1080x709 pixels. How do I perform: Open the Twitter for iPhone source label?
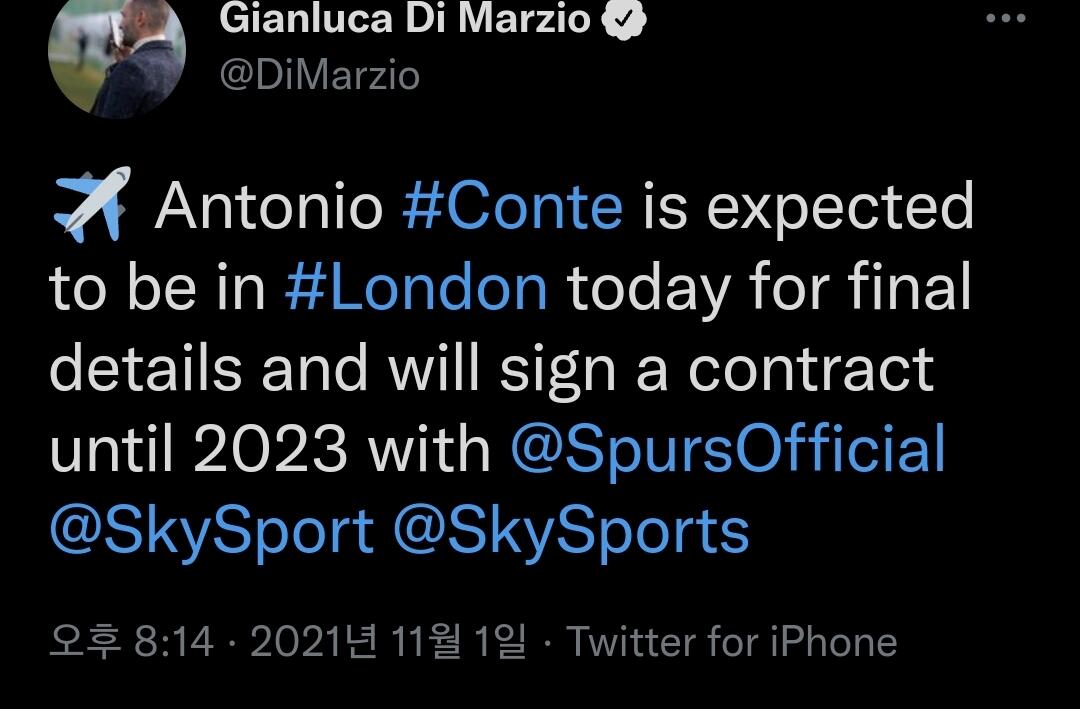coord(731,641)
